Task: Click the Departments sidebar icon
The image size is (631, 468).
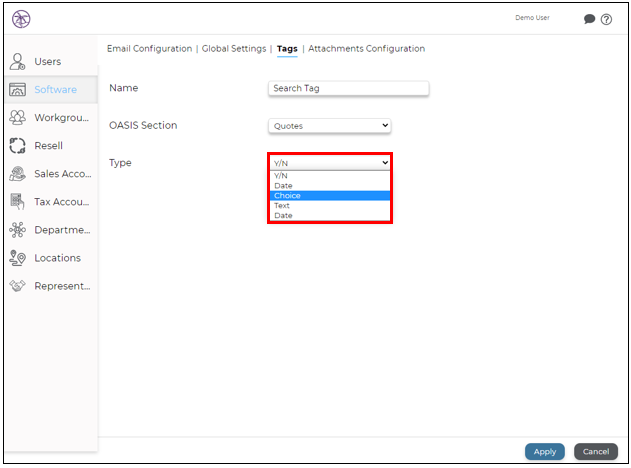Action: pos(17,230)
